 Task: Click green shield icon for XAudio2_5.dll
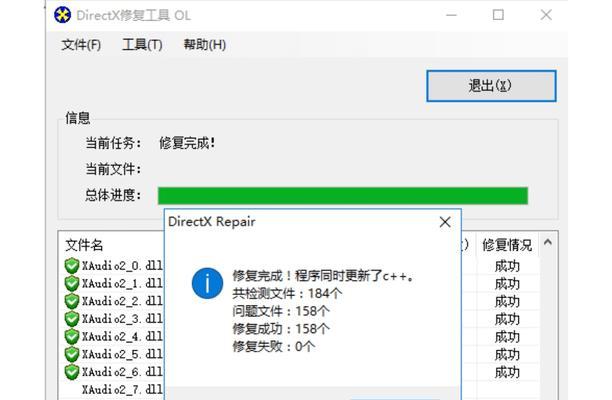[72, 354]
